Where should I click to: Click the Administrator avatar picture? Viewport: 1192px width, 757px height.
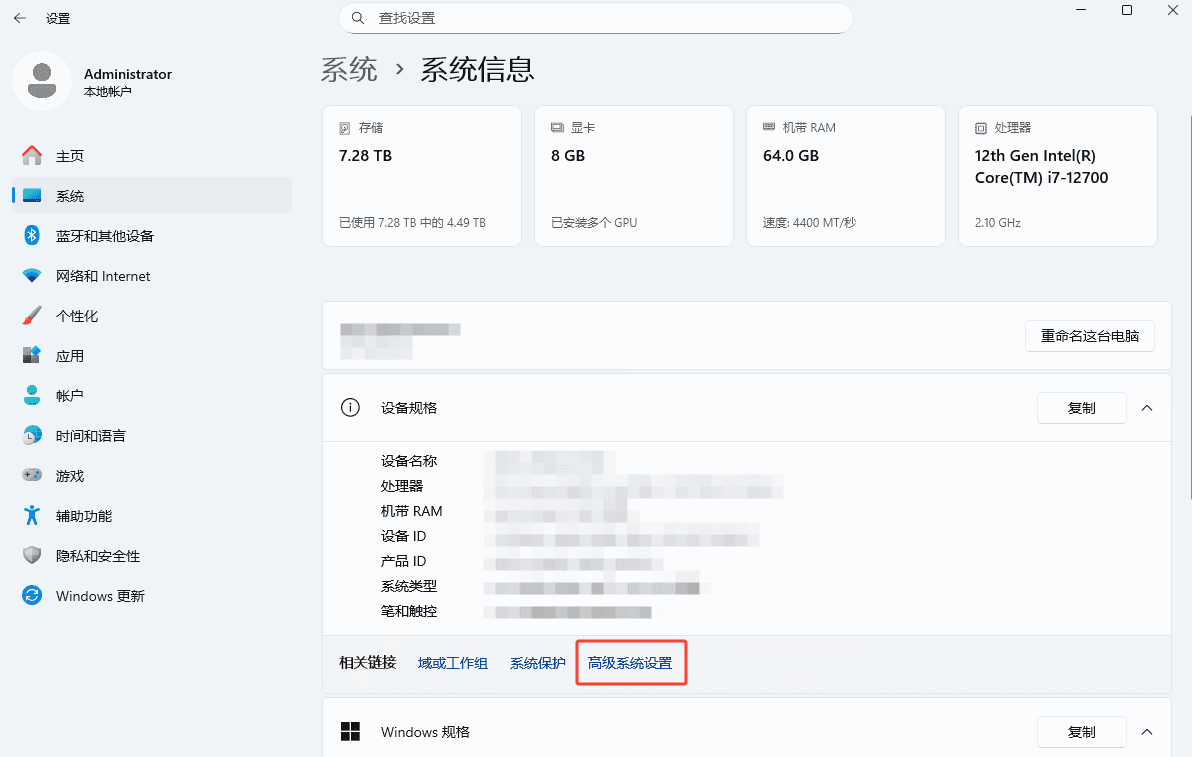pyautogui.click(x=42, y=81)
